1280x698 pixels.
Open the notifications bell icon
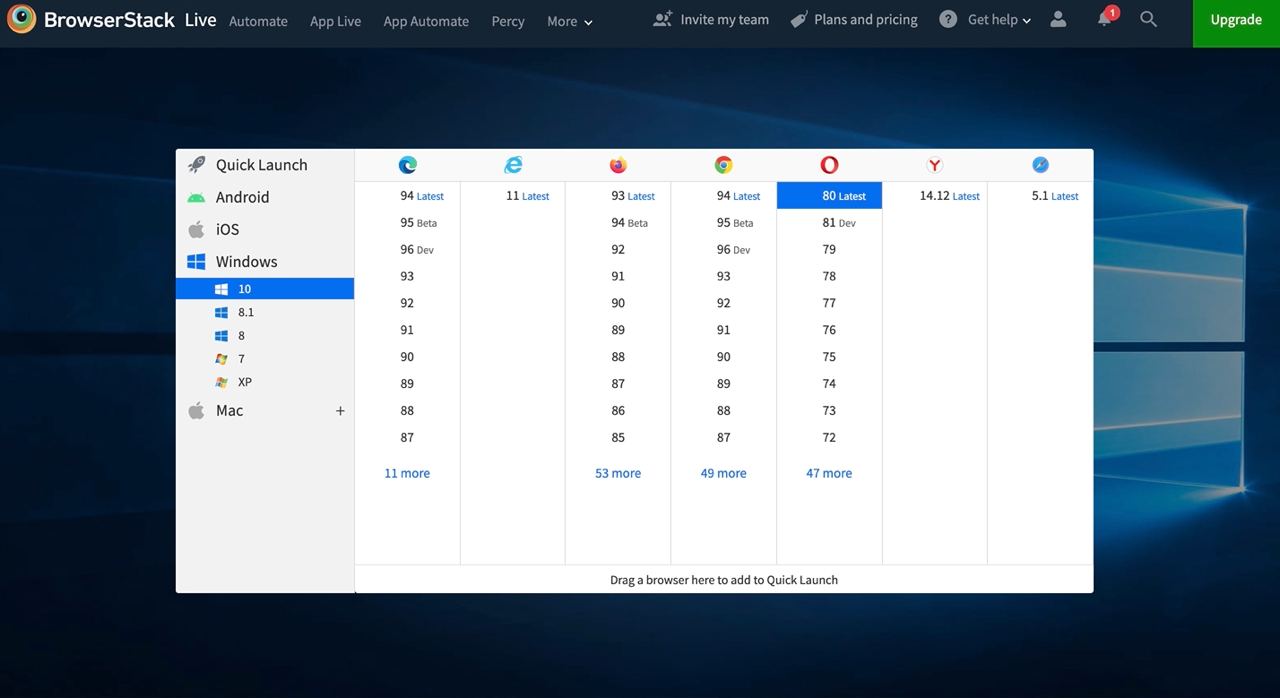click(x=1105, y=19)
